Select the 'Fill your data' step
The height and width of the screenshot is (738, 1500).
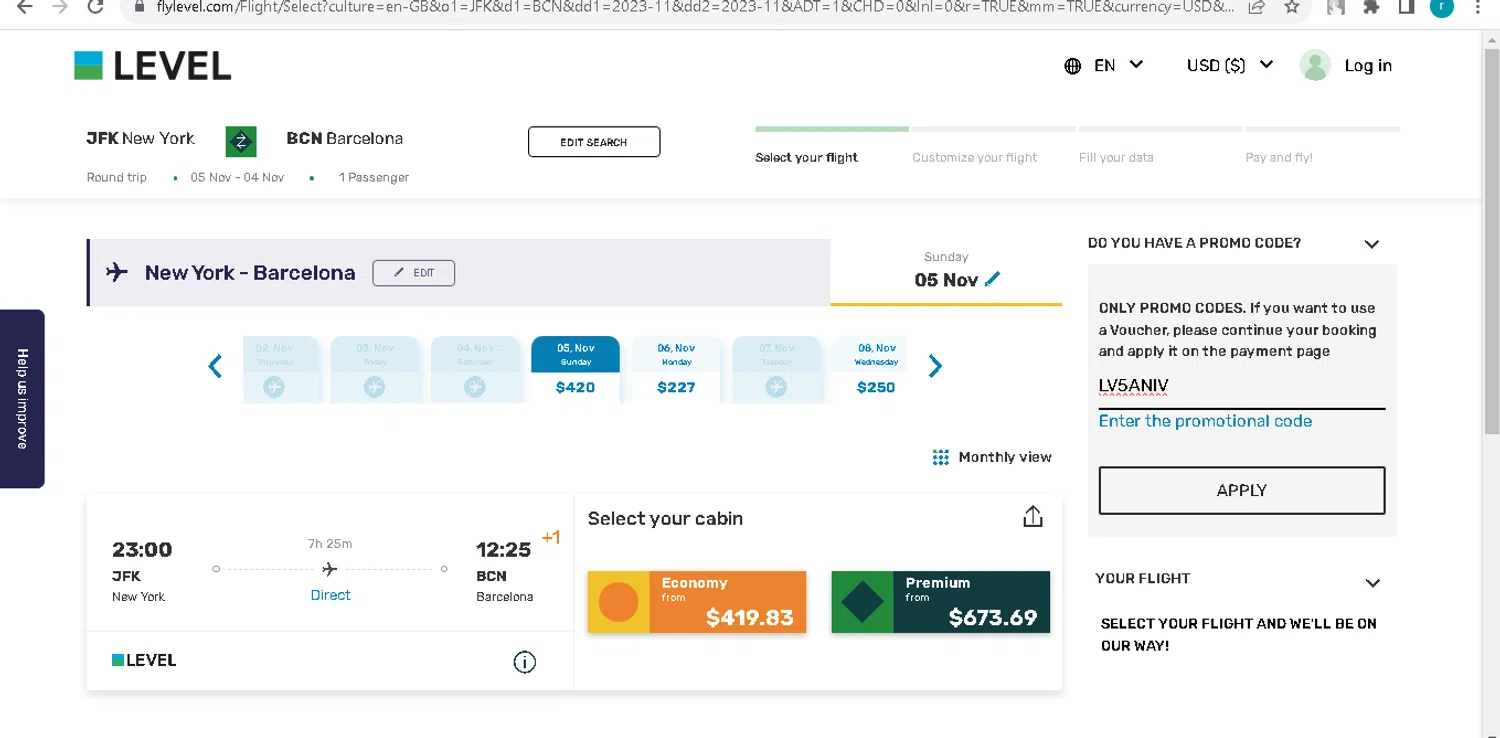pos(1116,157)
